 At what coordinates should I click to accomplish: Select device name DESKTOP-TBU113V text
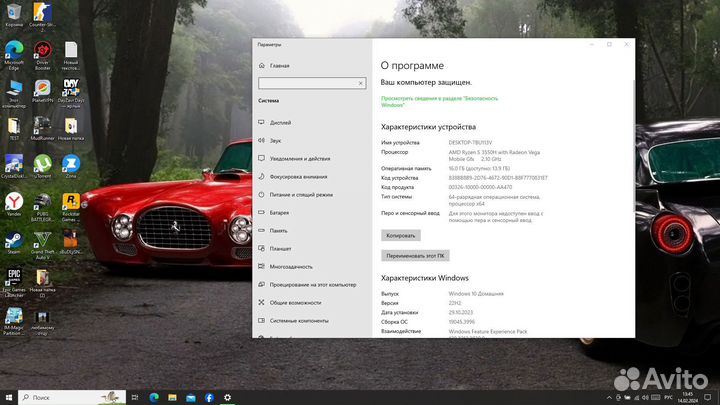click(x=470, y=143)
